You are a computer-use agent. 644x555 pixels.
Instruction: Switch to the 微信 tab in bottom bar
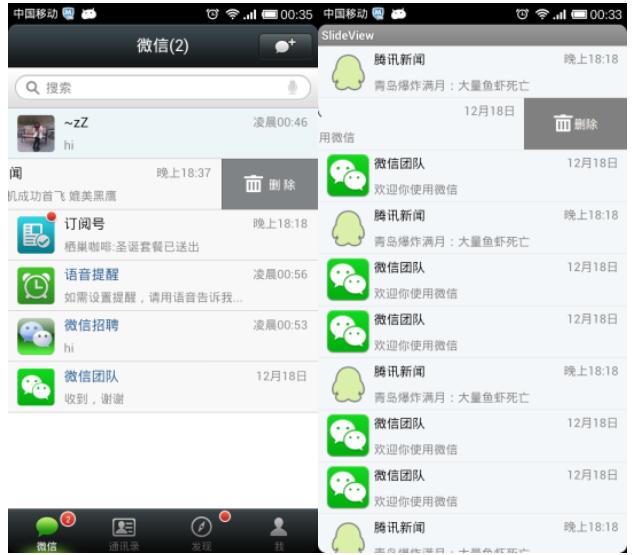click(x=47, y=532)
